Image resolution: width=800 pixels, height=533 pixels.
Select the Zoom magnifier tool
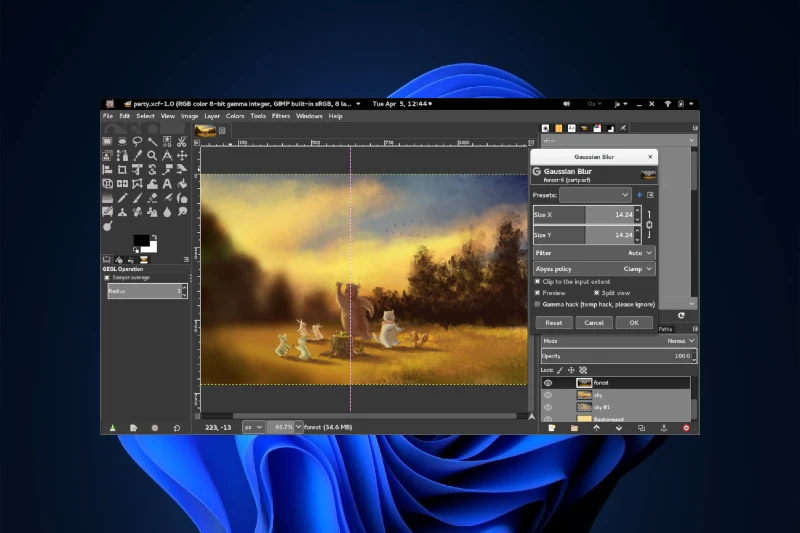[x=152, y=156]
